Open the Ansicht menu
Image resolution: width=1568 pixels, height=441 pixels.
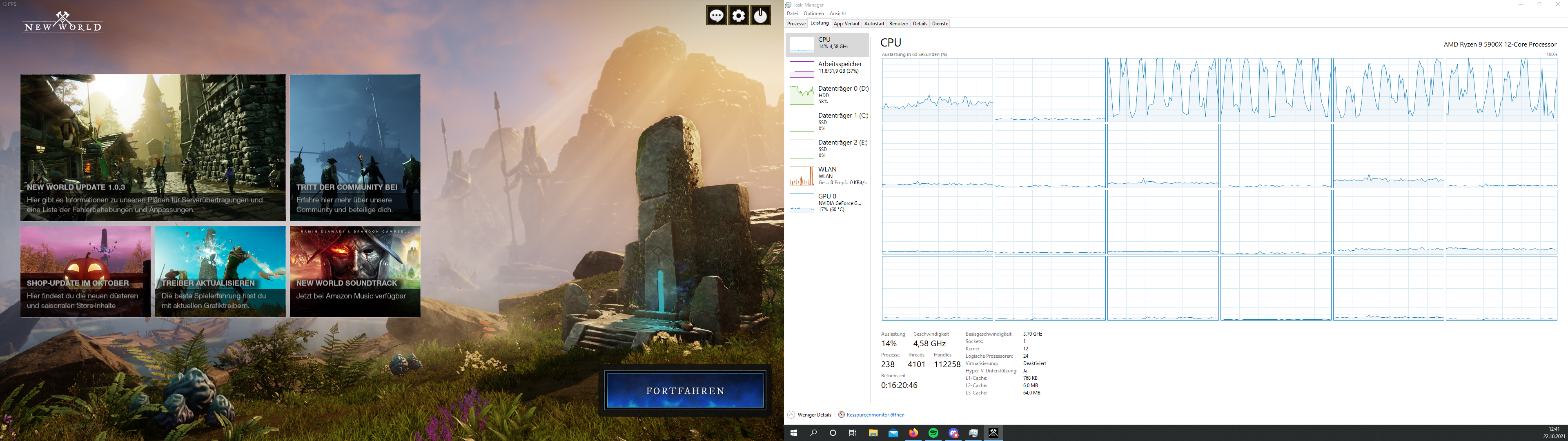click(837, 13)
